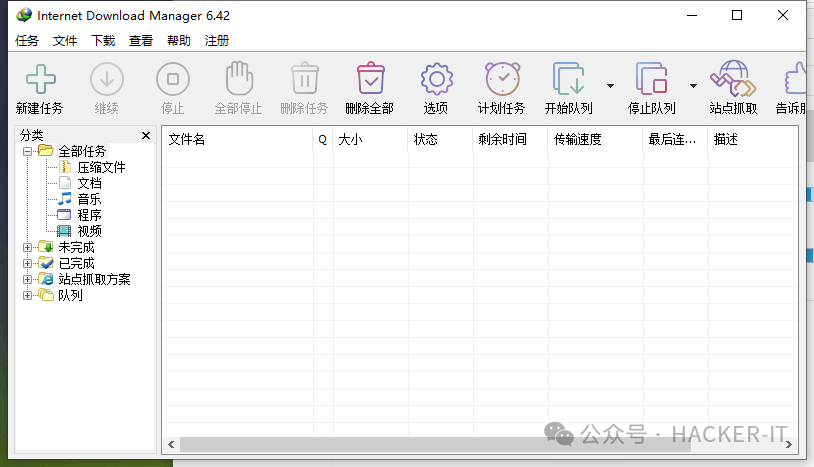
Task: Click the 新建任务 plus icon
Action: [x=40, y=79]
